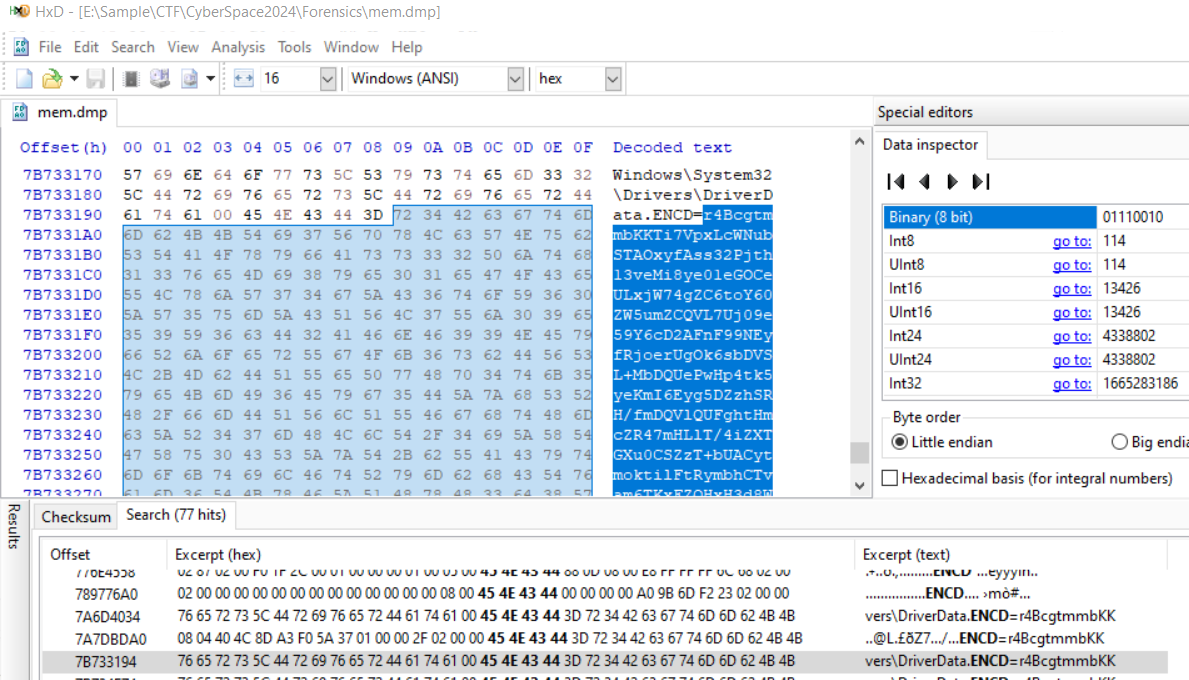The width and height of the screenshot is (1189, 680).
Task: Click the UInt24 'go to:' link
Action: click(1071, 360)
